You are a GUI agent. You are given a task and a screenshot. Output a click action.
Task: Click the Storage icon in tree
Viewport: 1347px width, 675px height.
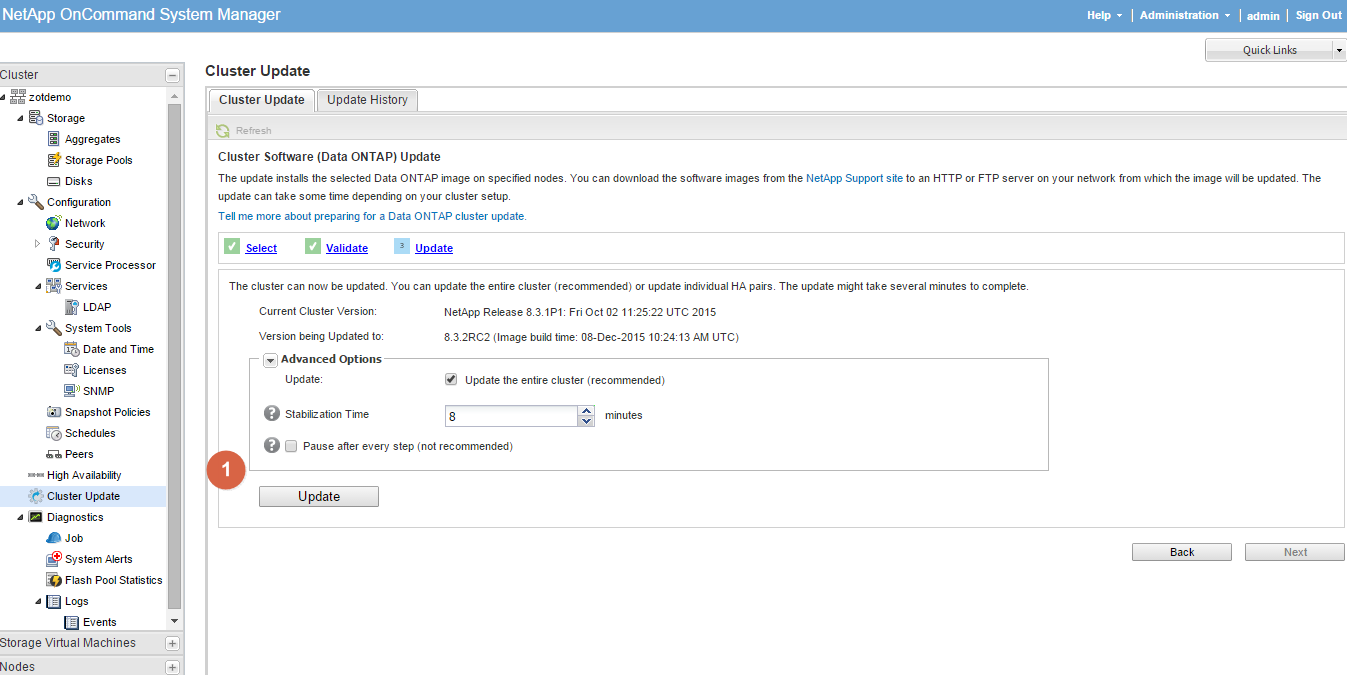[x=36, y=118]
